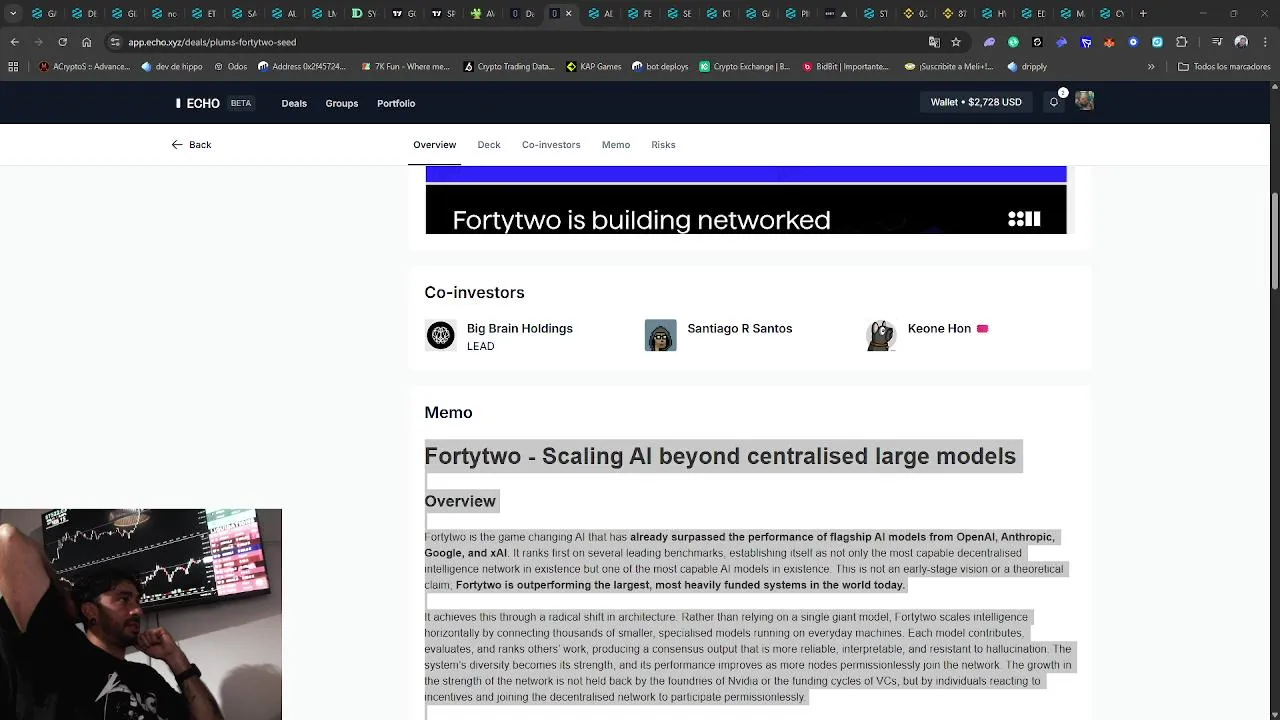Open the BidBit bookmark
1280x720 pixels.
tap(845, 67)
